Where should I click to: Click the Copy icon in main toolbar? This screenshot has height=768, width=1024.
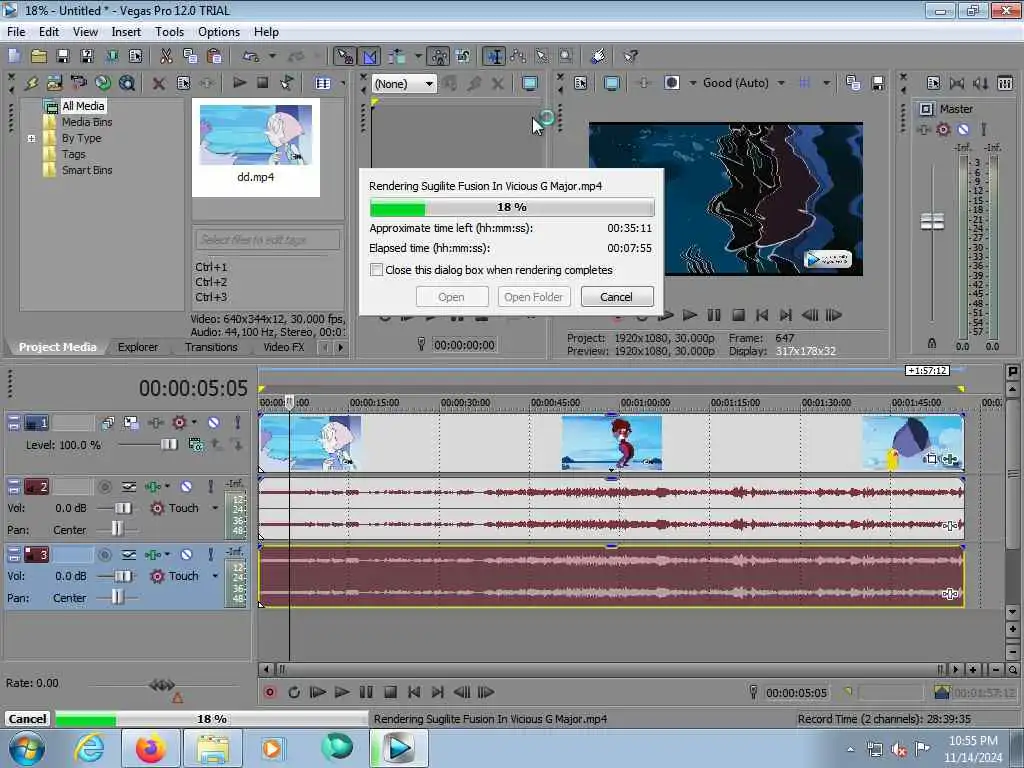(190, 56)
